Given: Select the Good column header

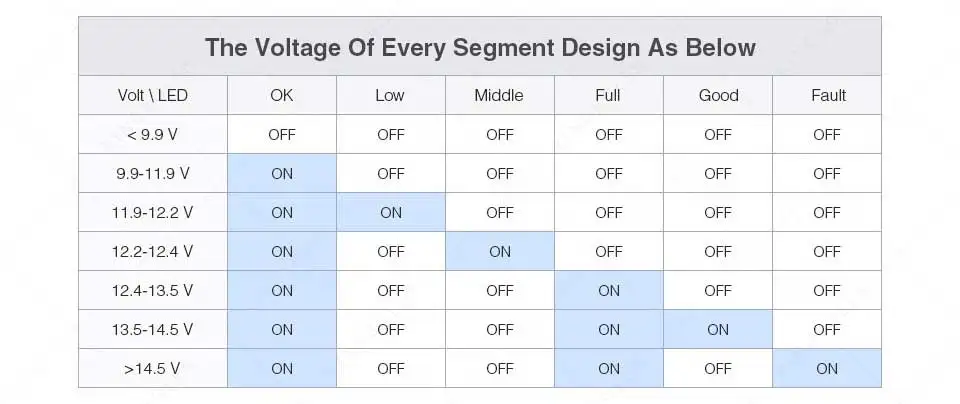Looking at the screenshot, I should pyautogui.click(x=718, y=95).
